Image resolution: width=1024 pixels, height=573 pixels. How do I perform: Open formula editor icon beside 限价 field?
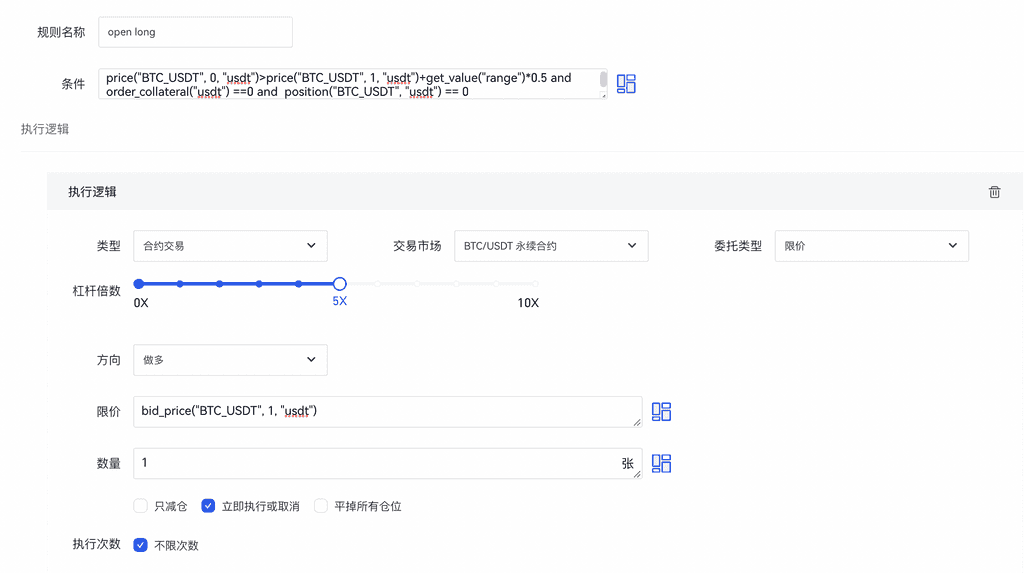[661, 411]
